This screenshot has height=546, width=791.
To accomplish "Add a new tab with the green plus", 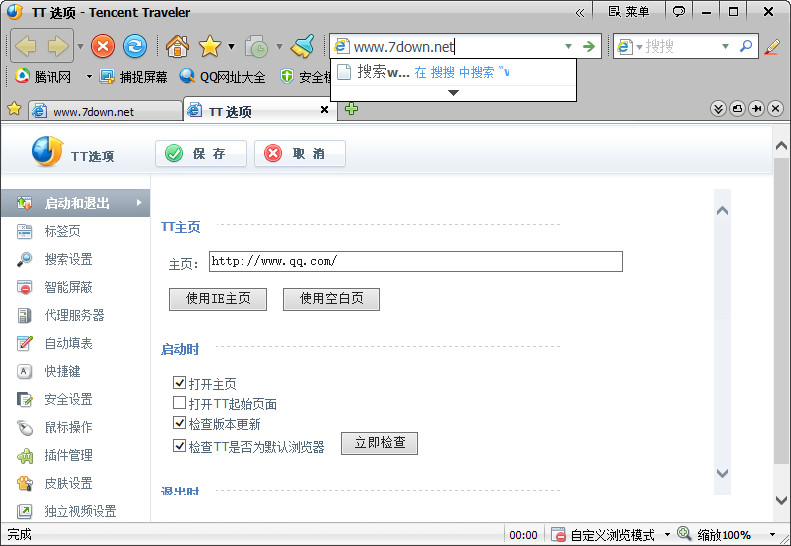I will [352, 108].
